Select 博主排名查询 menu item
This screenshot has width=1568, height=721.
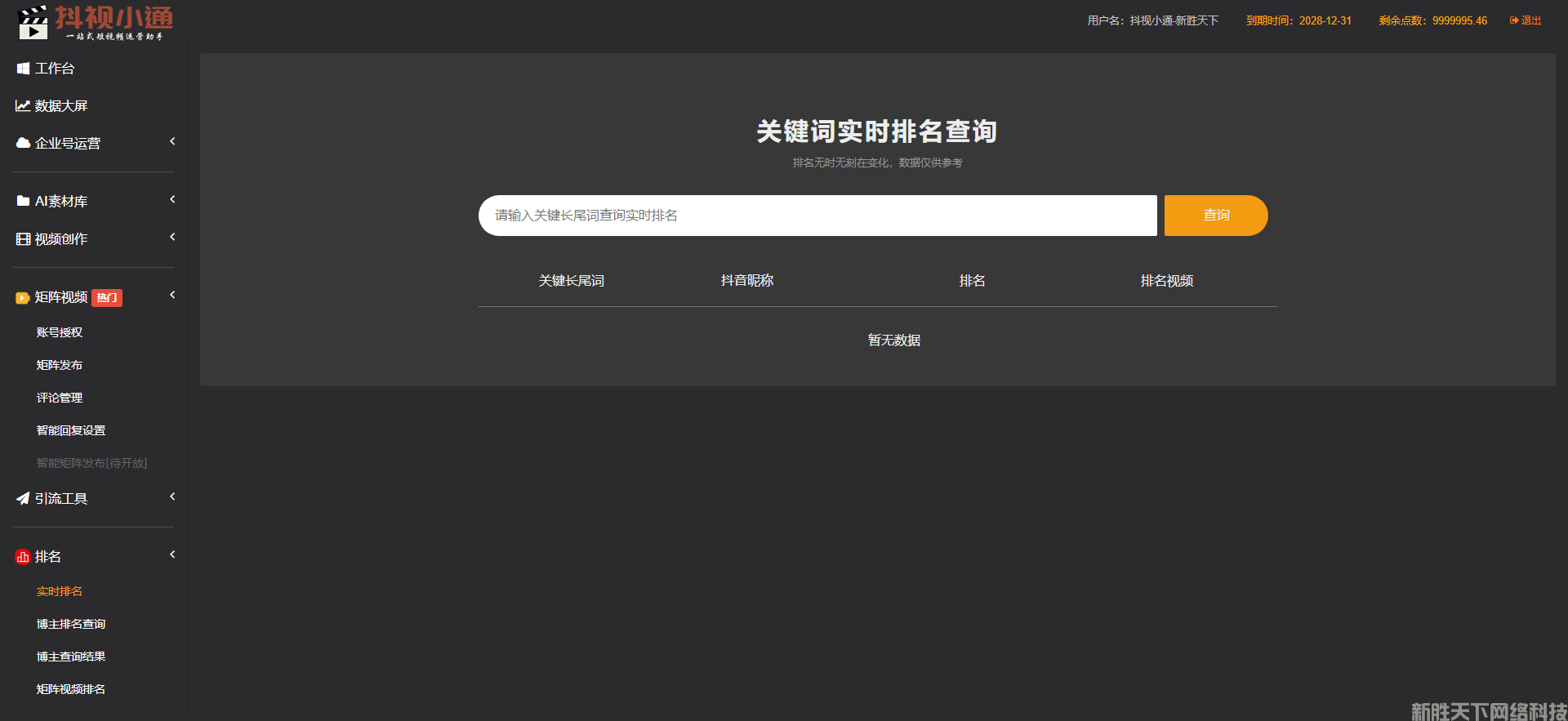pyautogui.click(x=71, y=624)
